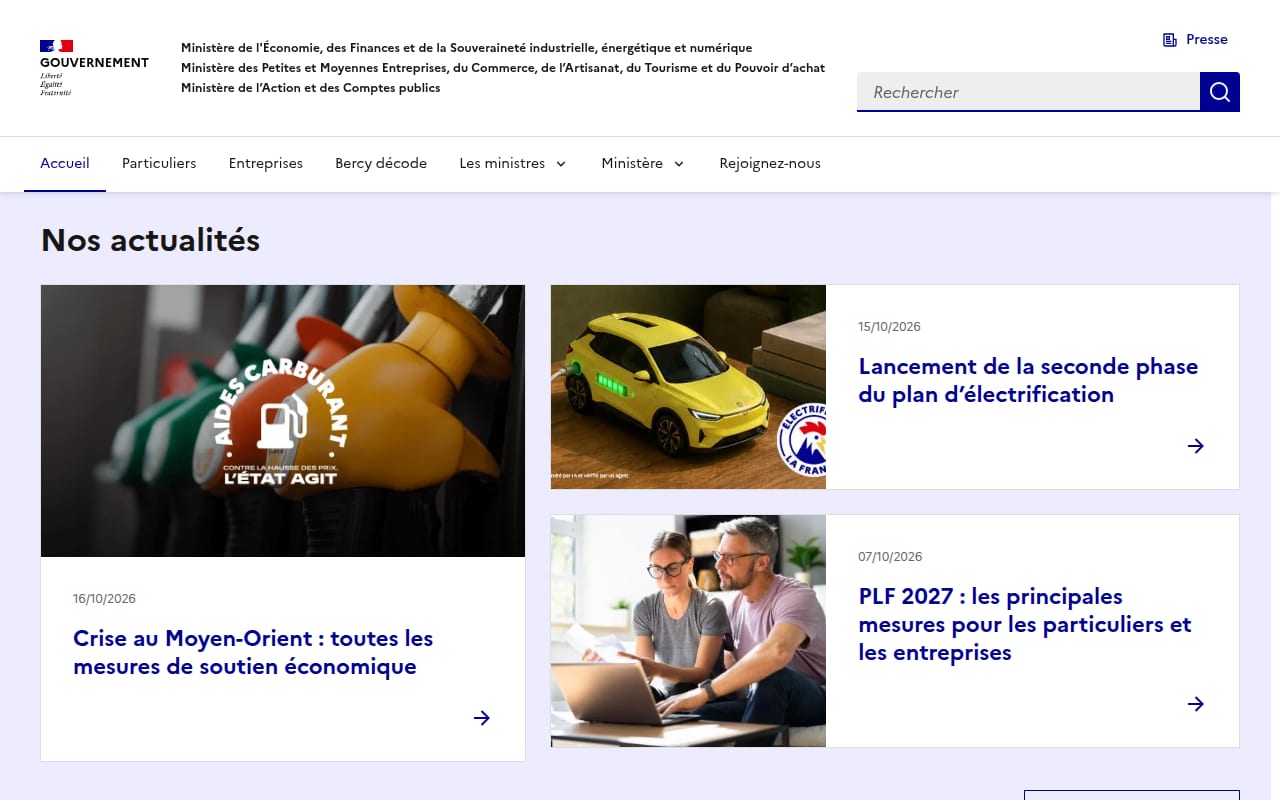The height and width of the screenshot is (800, 1280).
Task: Expand the Ministère dropdown menu
Action: pyautogui.click(x=643, y=163)
